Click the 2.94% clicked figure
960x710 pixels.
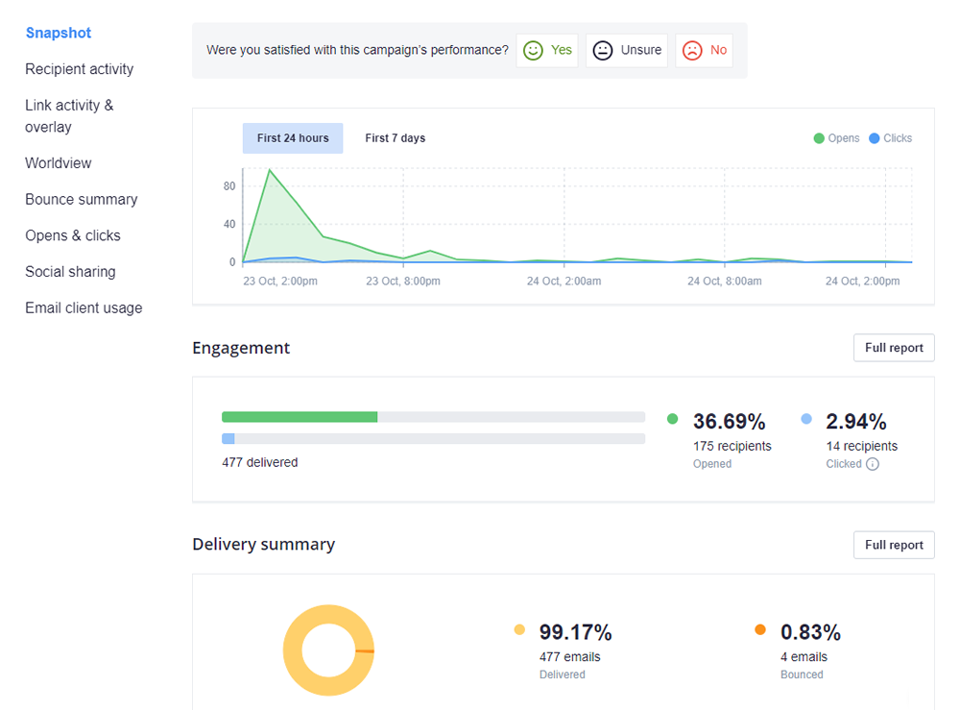coord(856,421)
